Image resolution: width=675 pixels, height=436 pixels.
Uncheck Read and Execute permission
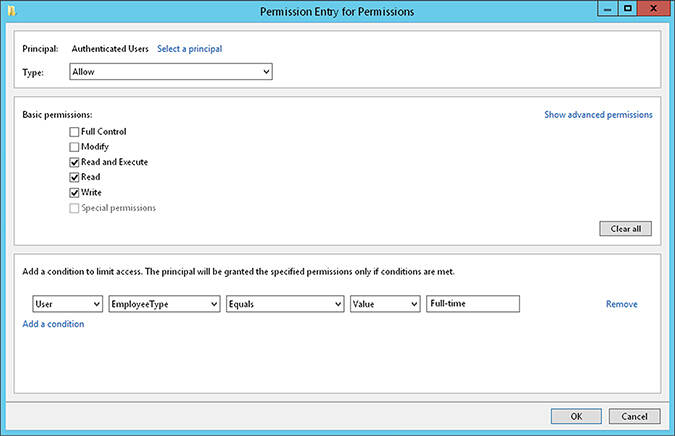click(x=74, y=162)
